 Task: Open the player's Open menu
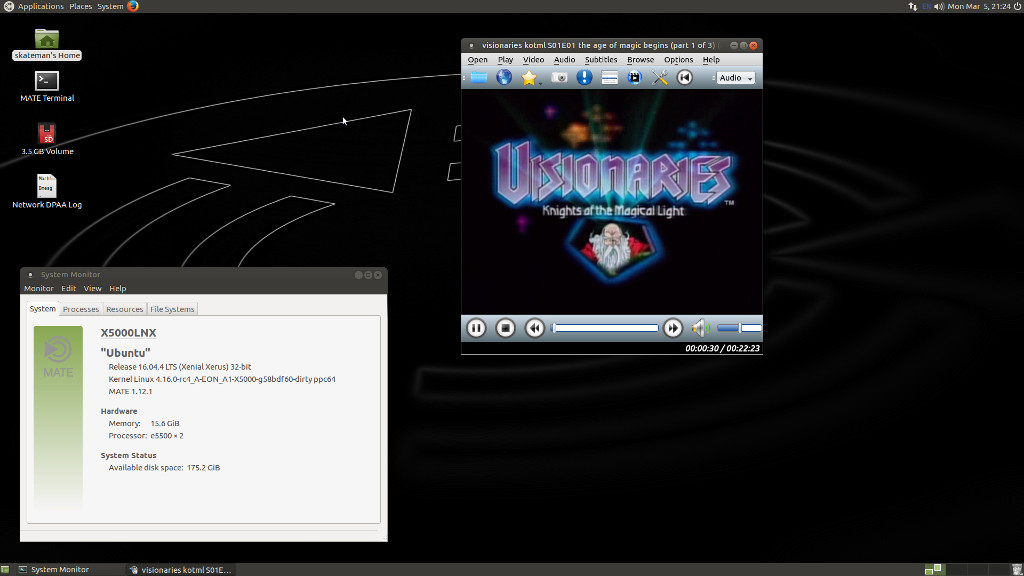(477, 59)
